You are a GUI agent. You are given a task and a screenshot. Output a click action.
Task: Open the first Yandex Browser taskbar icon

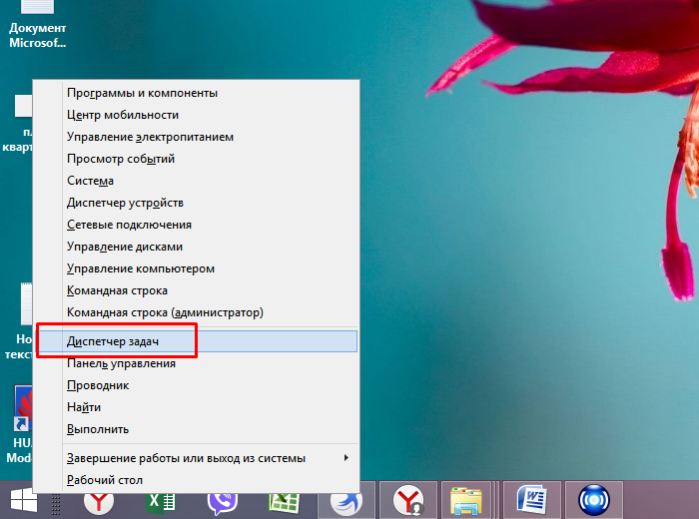pyautogui.click(x=99, y=504)
